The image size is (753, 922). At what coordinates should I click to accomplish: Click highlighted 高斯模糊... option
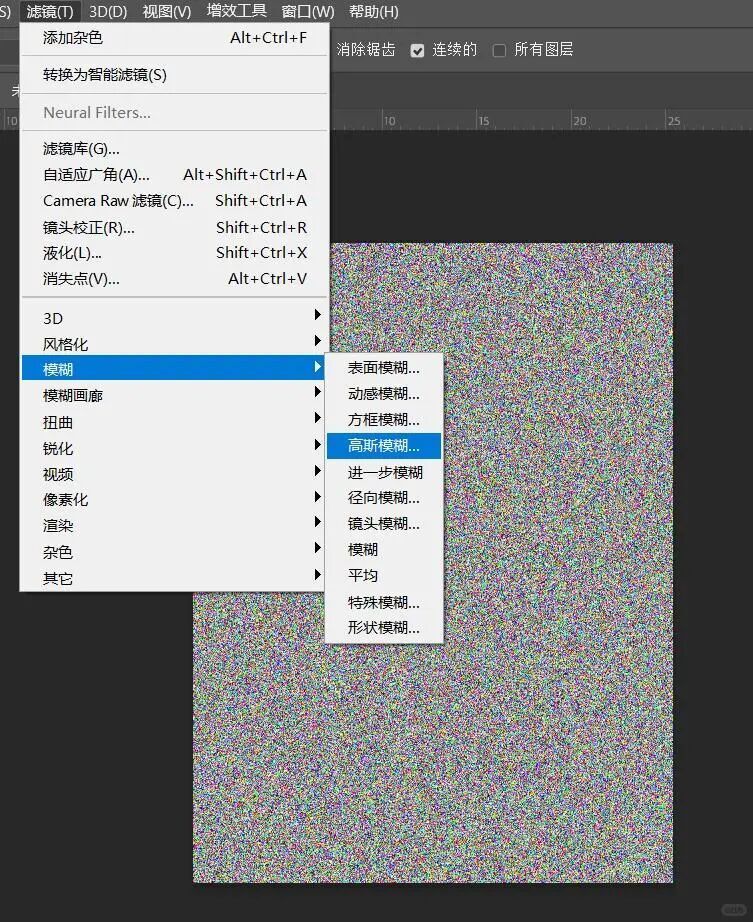[x=384, y=446]
